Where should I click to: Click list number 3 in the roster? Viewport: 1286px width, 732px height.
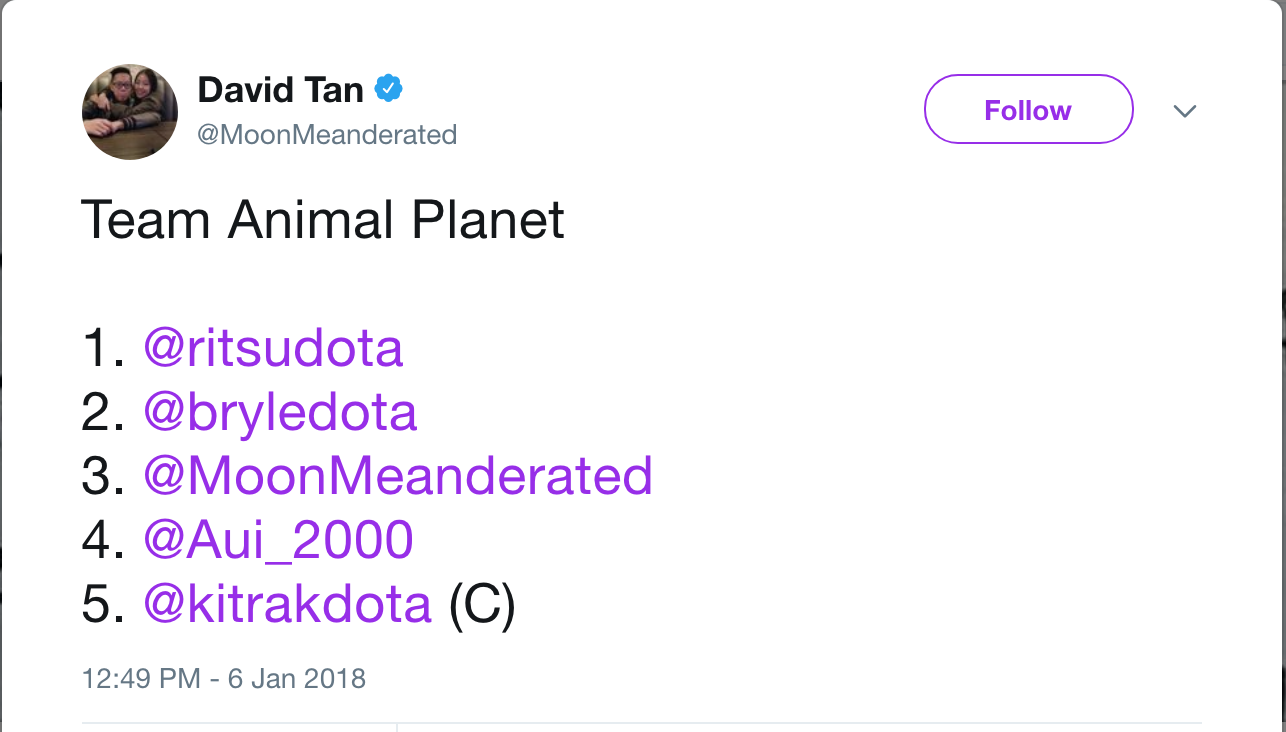tap(103, 476)
